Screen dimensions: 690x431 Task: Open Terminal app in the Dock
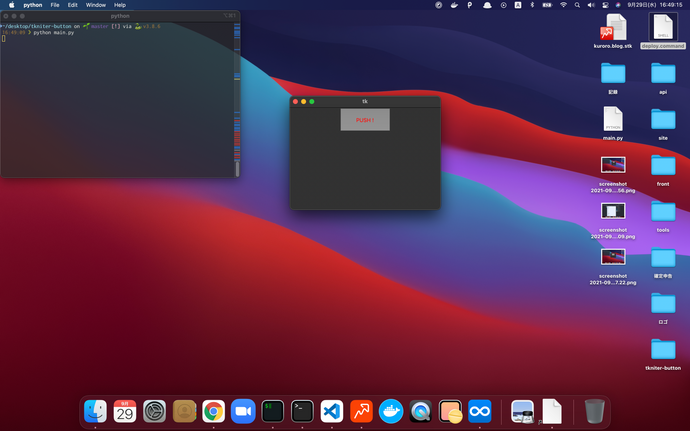(302, 411)
